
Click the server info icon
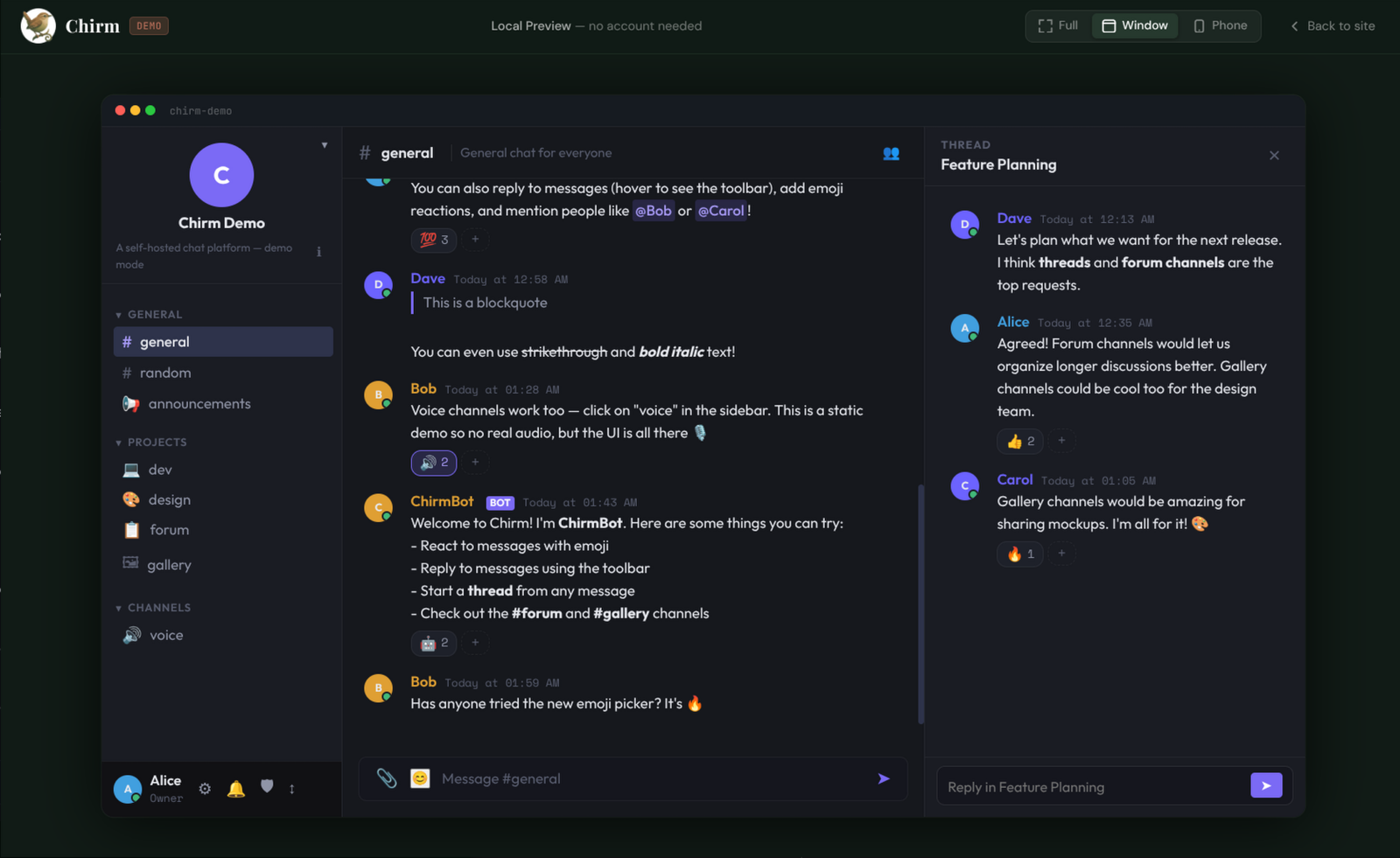[x=318, y=252]
